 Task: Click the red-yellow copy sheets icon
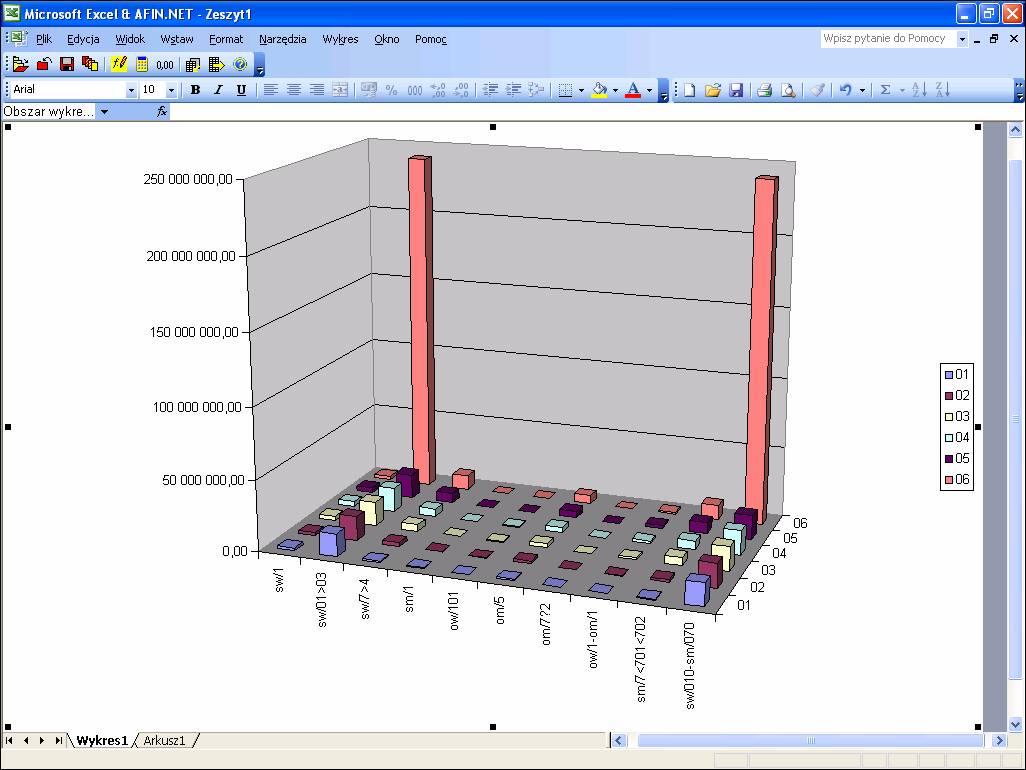click(90, 64)
